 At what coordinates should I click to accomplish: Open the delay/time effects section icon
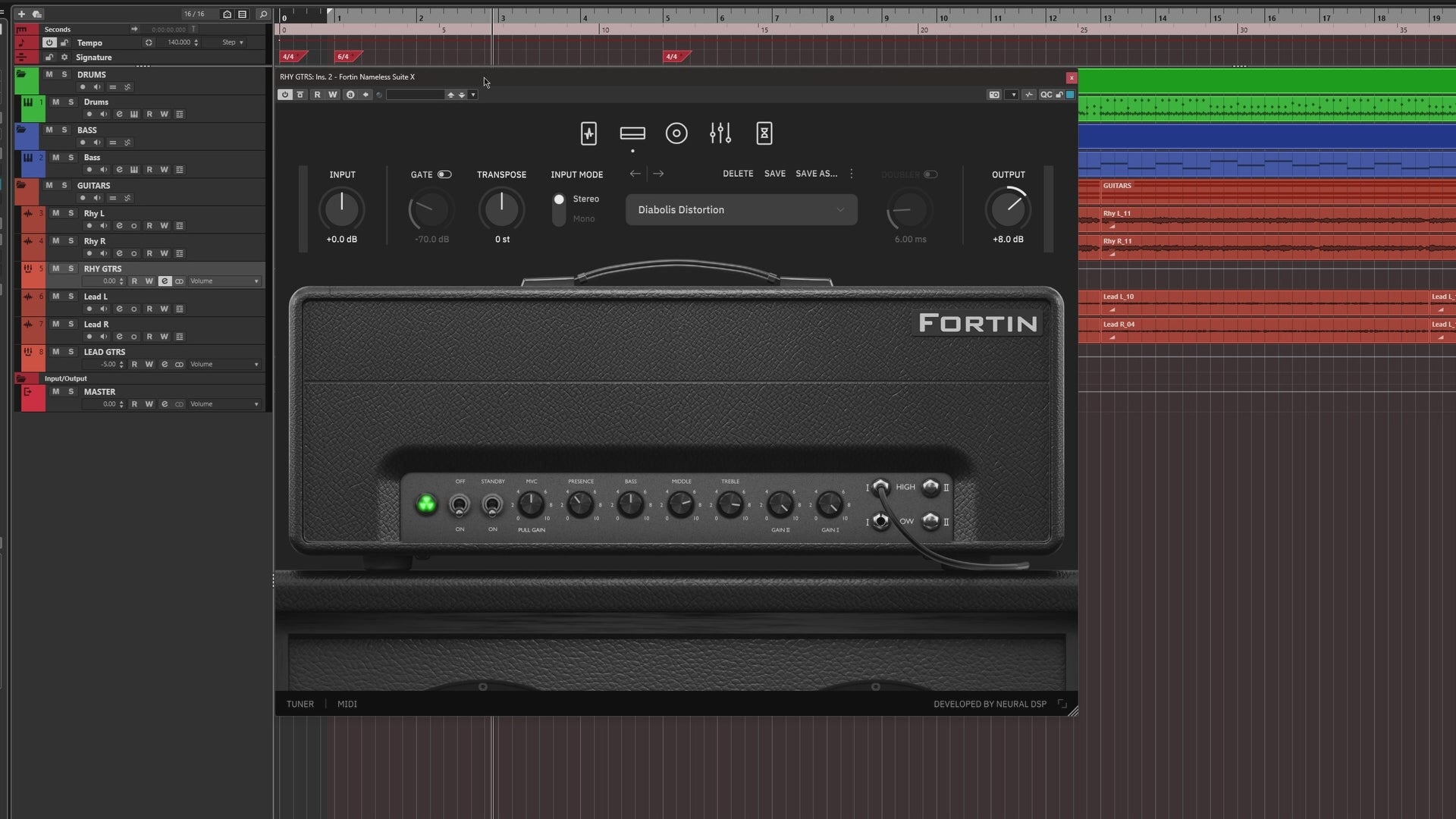[764, 133]
